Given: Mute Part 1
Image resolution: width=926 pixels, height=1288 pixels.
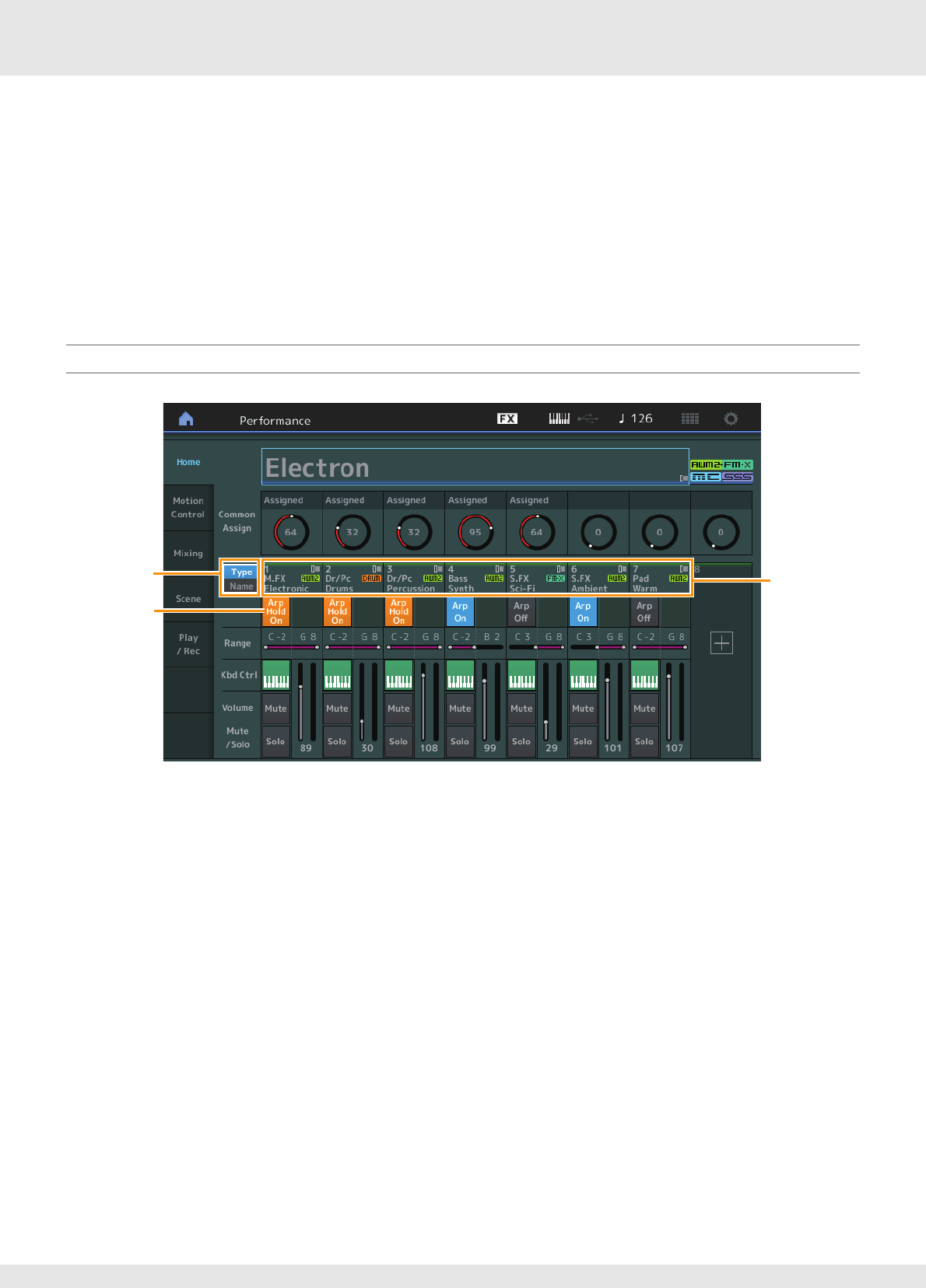Looking at the screenshot, I should 276,709.
